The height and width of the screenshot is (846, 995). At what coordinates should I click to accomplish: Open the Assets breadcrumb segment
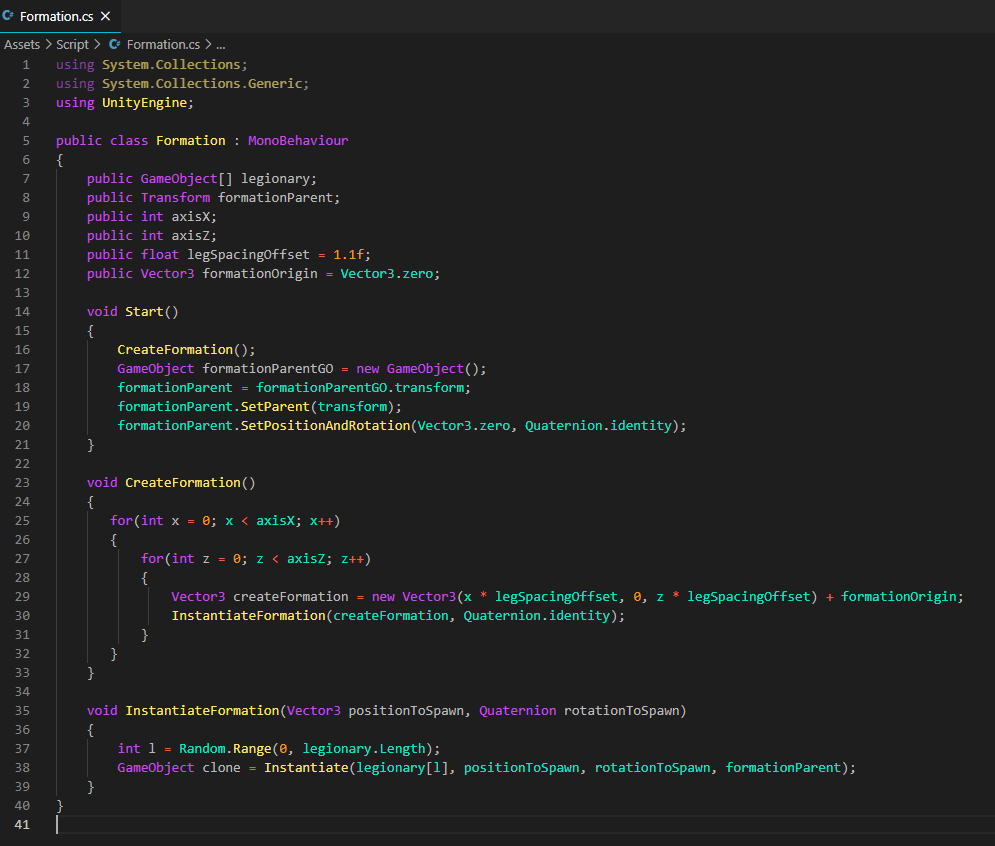(x=22, y=44)
